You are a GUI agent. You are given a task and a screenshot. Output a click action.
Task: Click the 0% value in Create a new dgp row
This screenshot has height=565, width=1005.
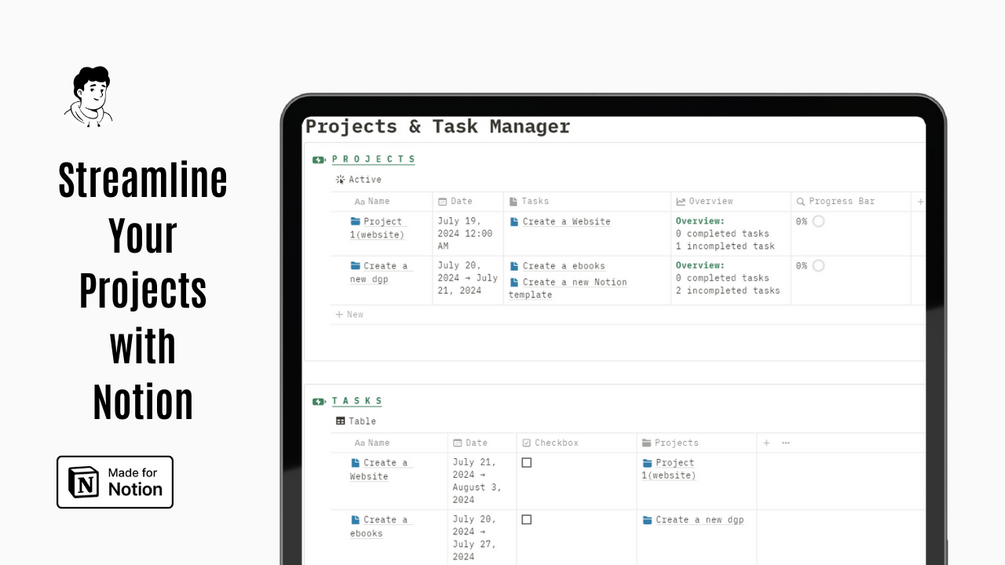801,266
